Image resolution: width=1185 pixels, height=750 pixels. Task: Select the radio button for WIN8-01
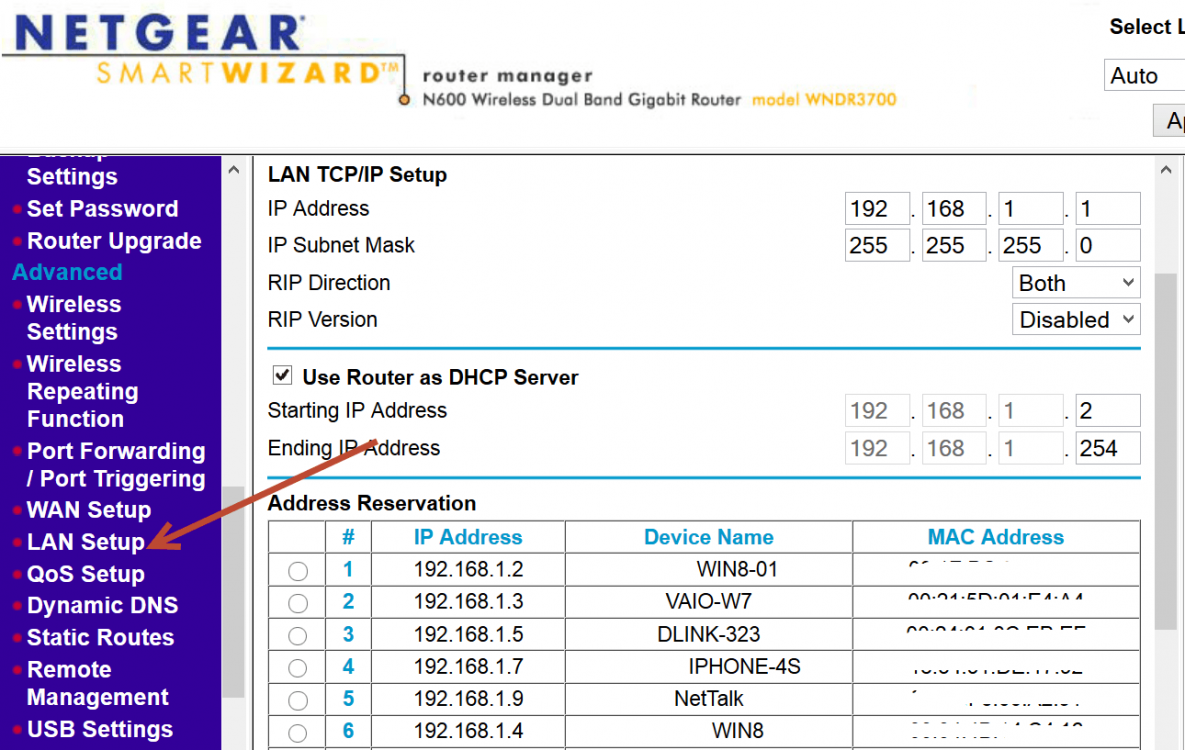(x=298, y=571)
